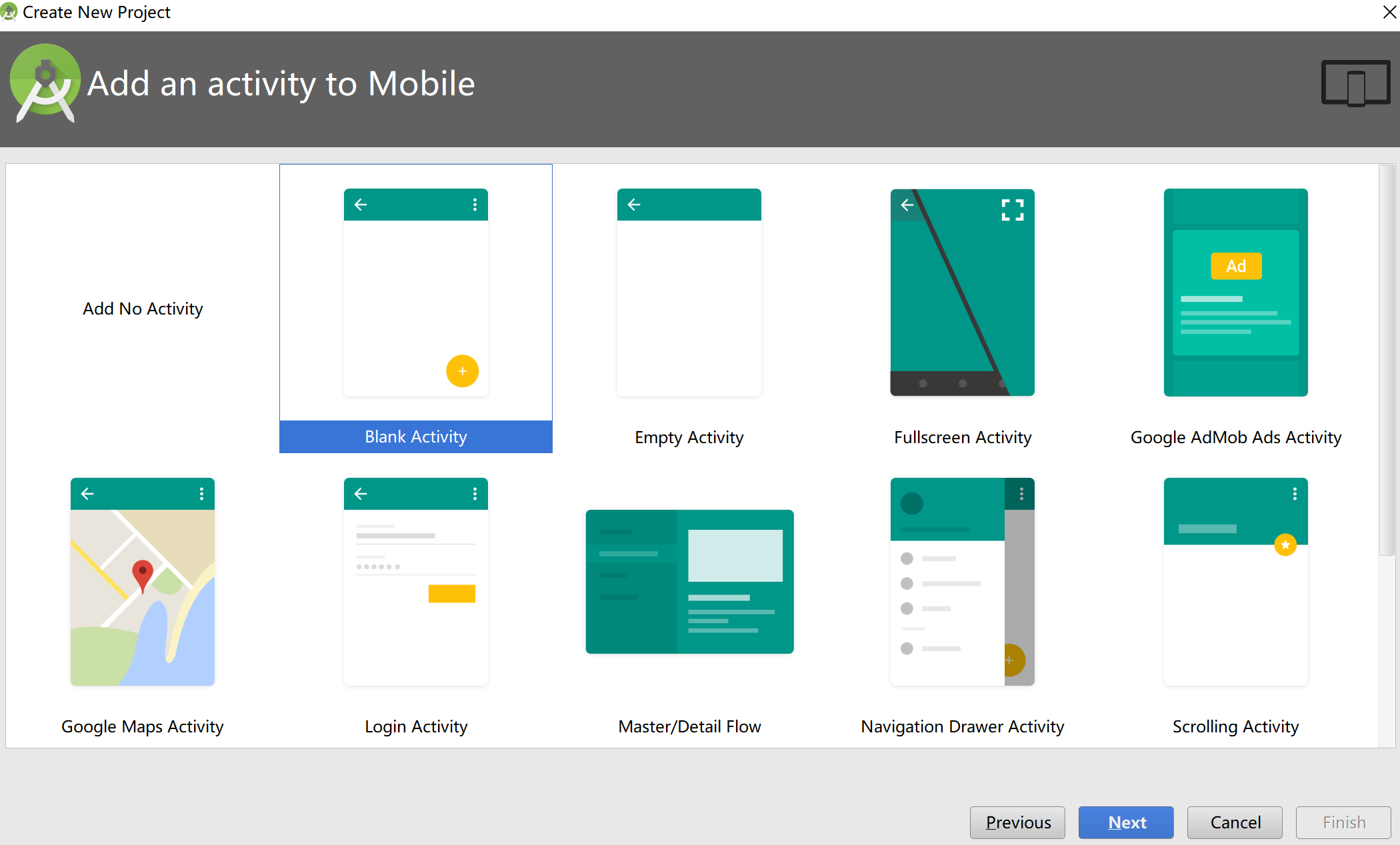The image size is (1400, 845).
Task: Cancel the project creation
Action: tap(1234, 822)
